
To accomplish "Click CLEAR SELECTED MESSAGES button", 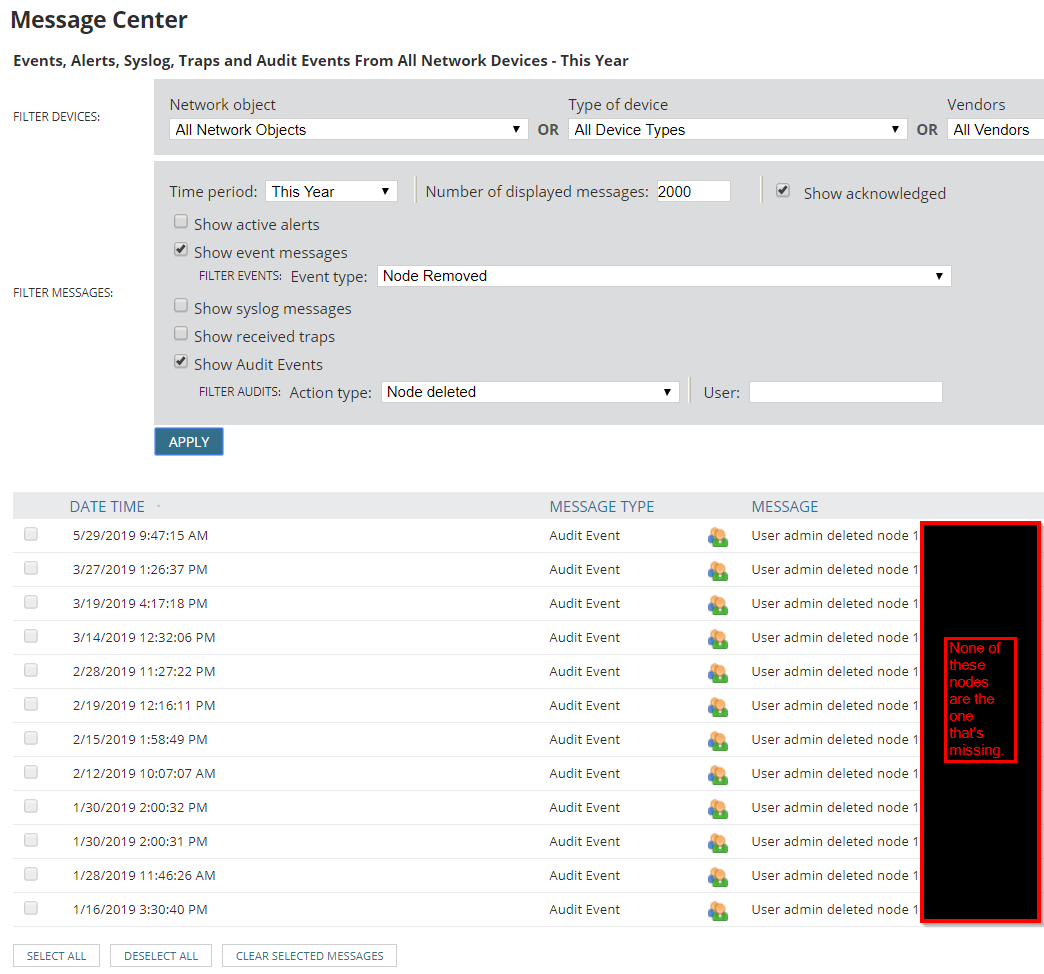I will [x=310, y=955].
